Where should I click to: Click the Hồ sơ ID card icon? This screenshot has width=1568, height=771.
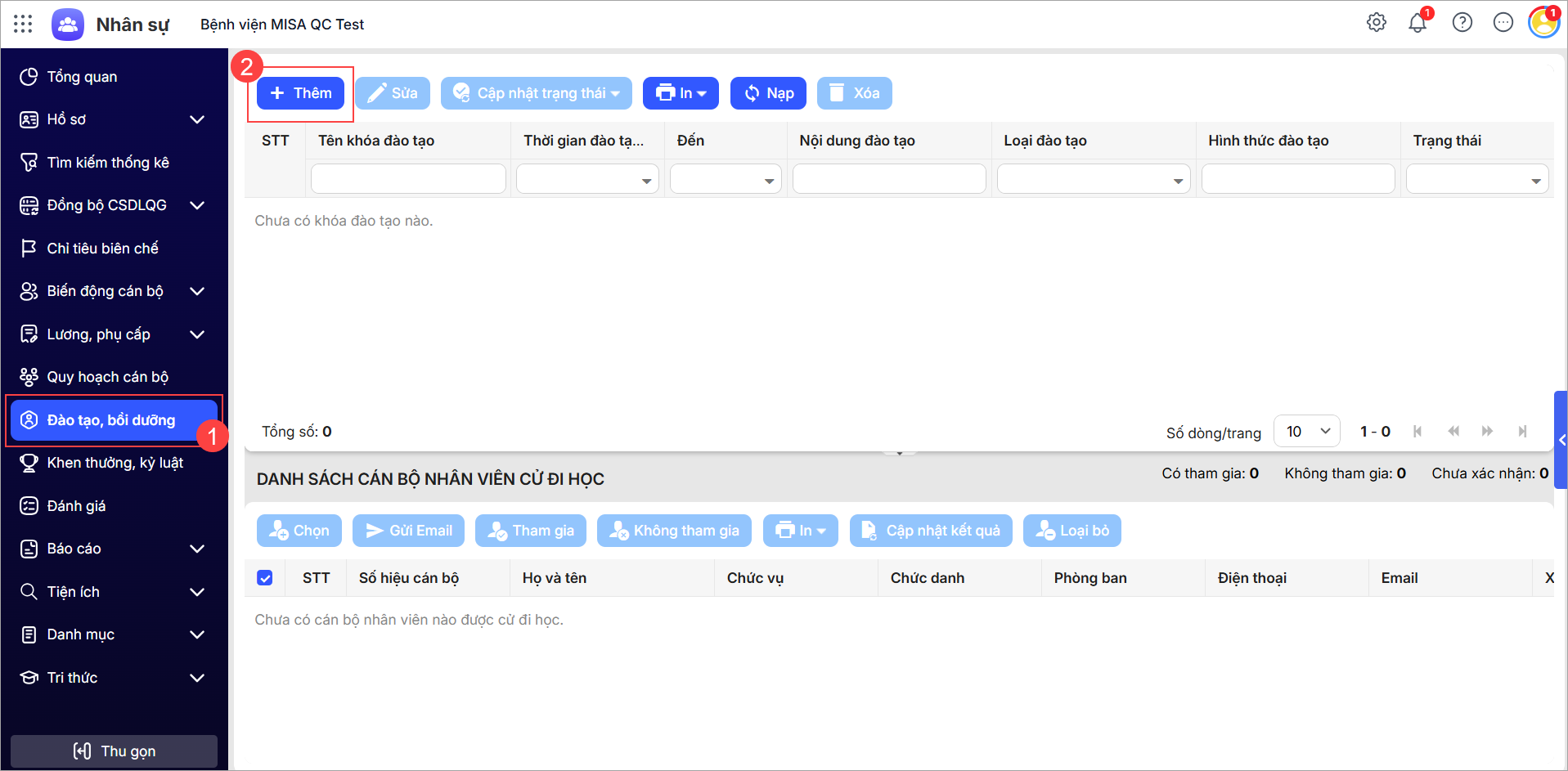(29, 119)
